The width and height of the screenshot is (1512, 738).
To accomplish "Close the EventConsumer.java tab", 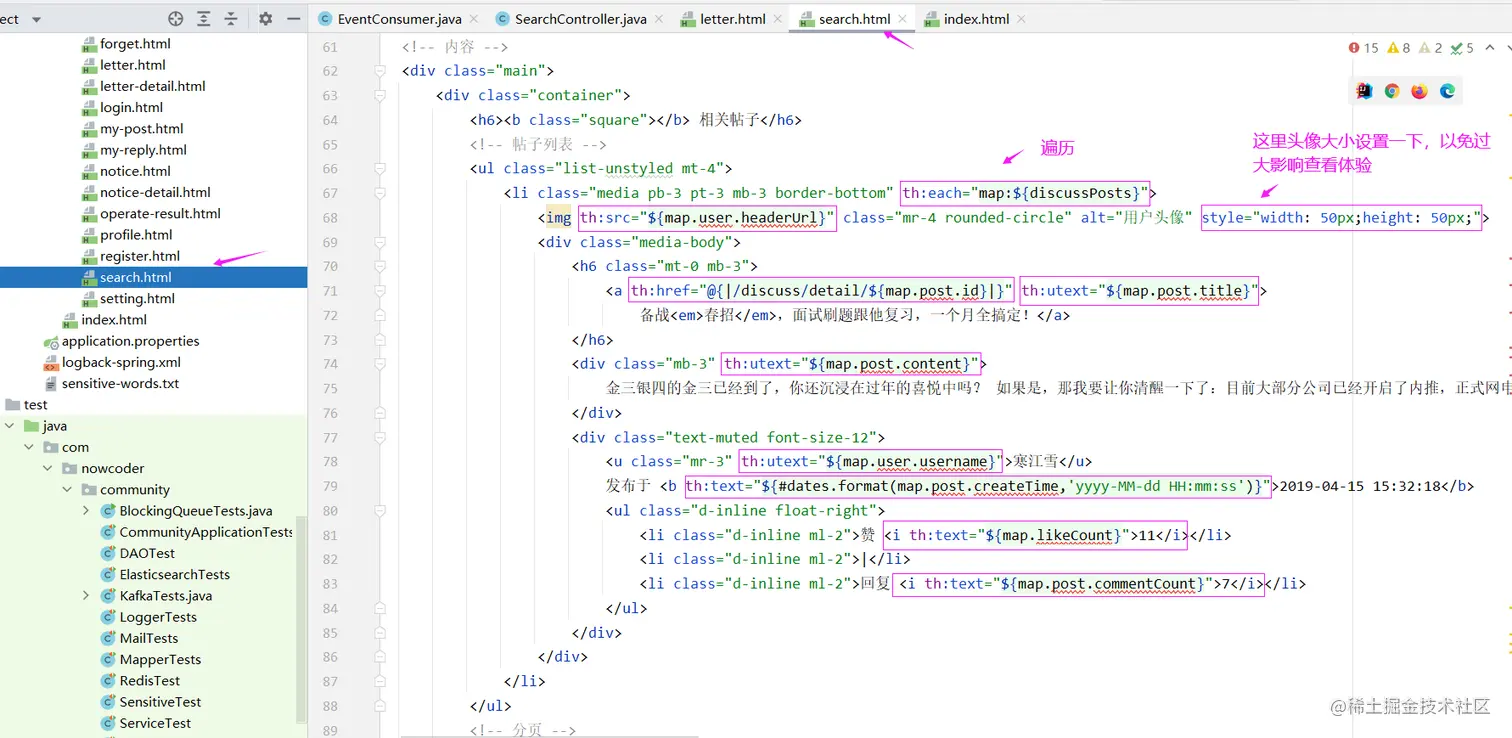I will (x=473, y=19).
